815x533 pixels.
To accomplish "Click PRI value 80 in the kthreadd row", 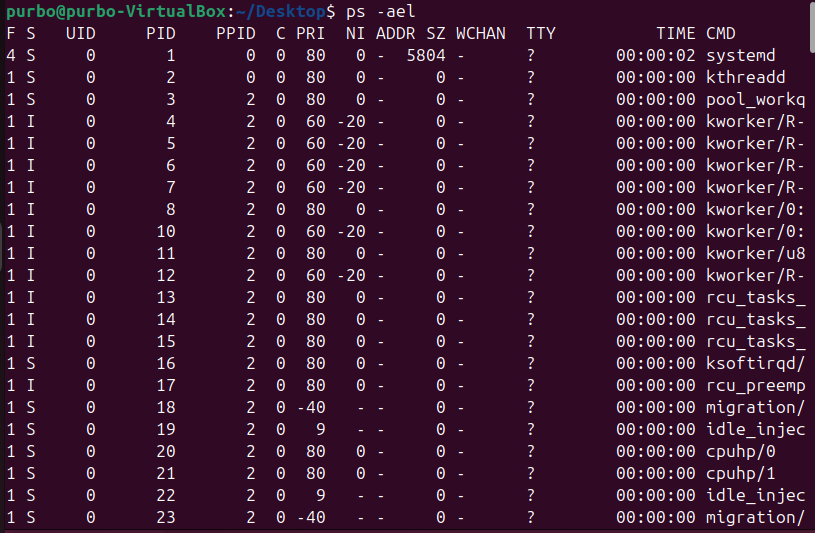I will click(x=316, y=77).
